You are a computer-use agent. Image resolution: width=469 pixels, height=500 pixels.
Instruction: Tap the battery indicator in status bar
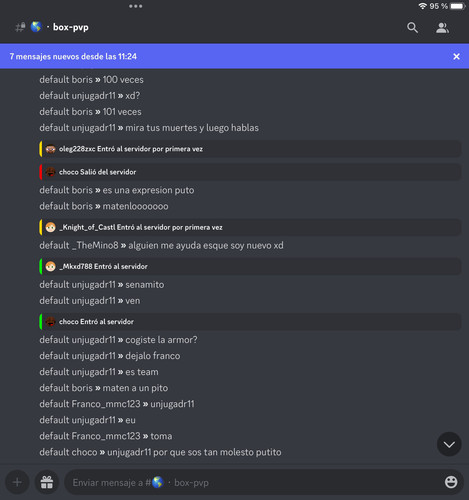(457, 6)
